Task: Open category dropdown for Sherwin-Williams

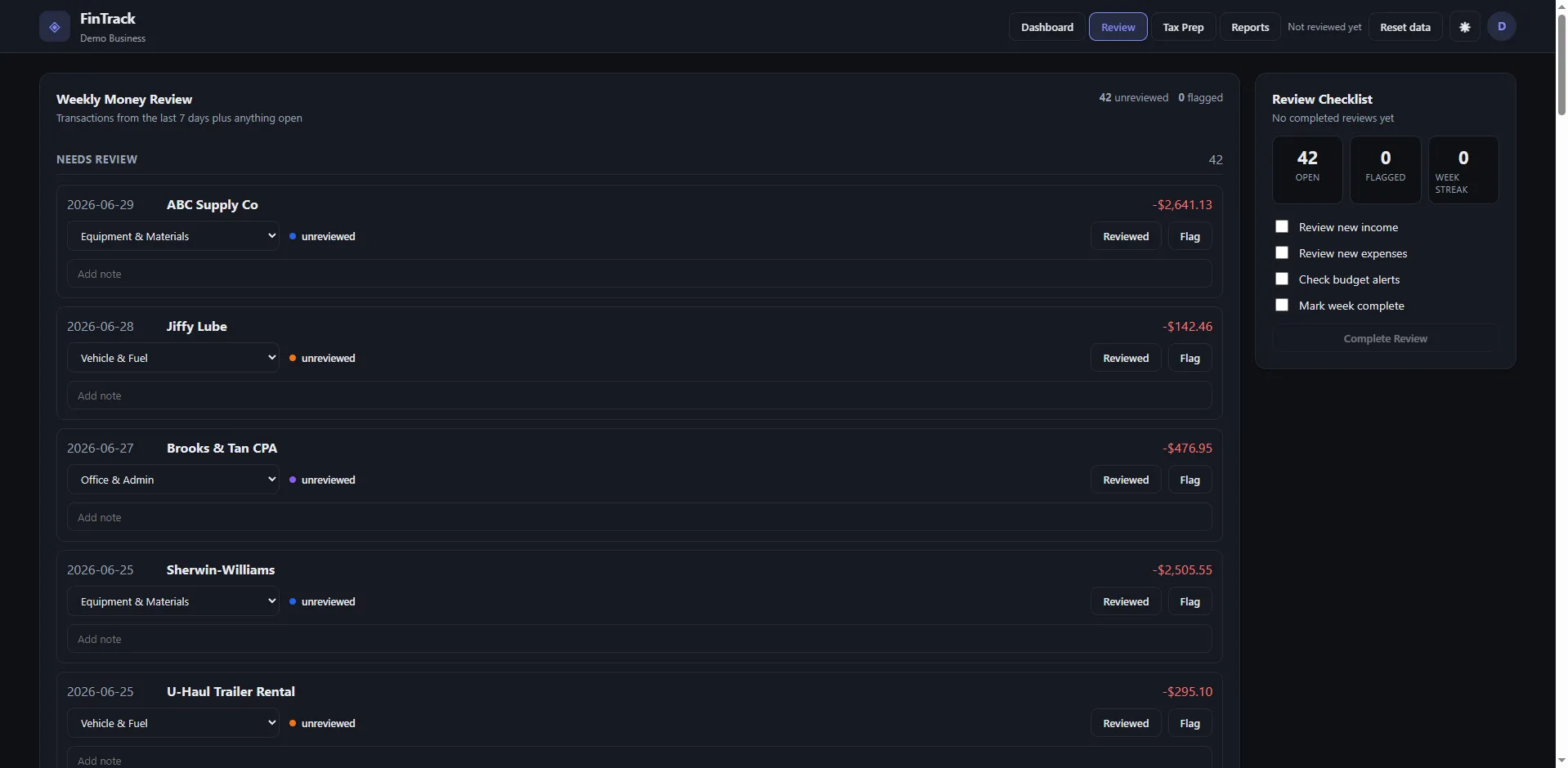Action: click(x=173, y=601)
